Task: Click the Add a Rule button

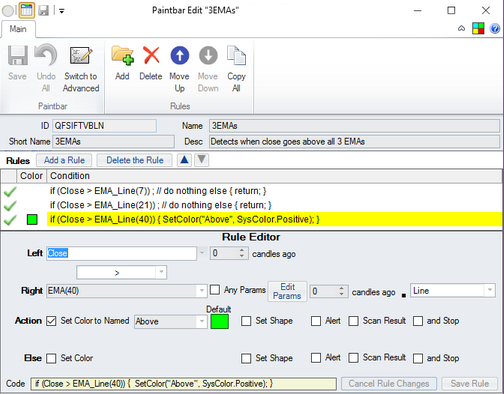Action: (x=64, y=160)
